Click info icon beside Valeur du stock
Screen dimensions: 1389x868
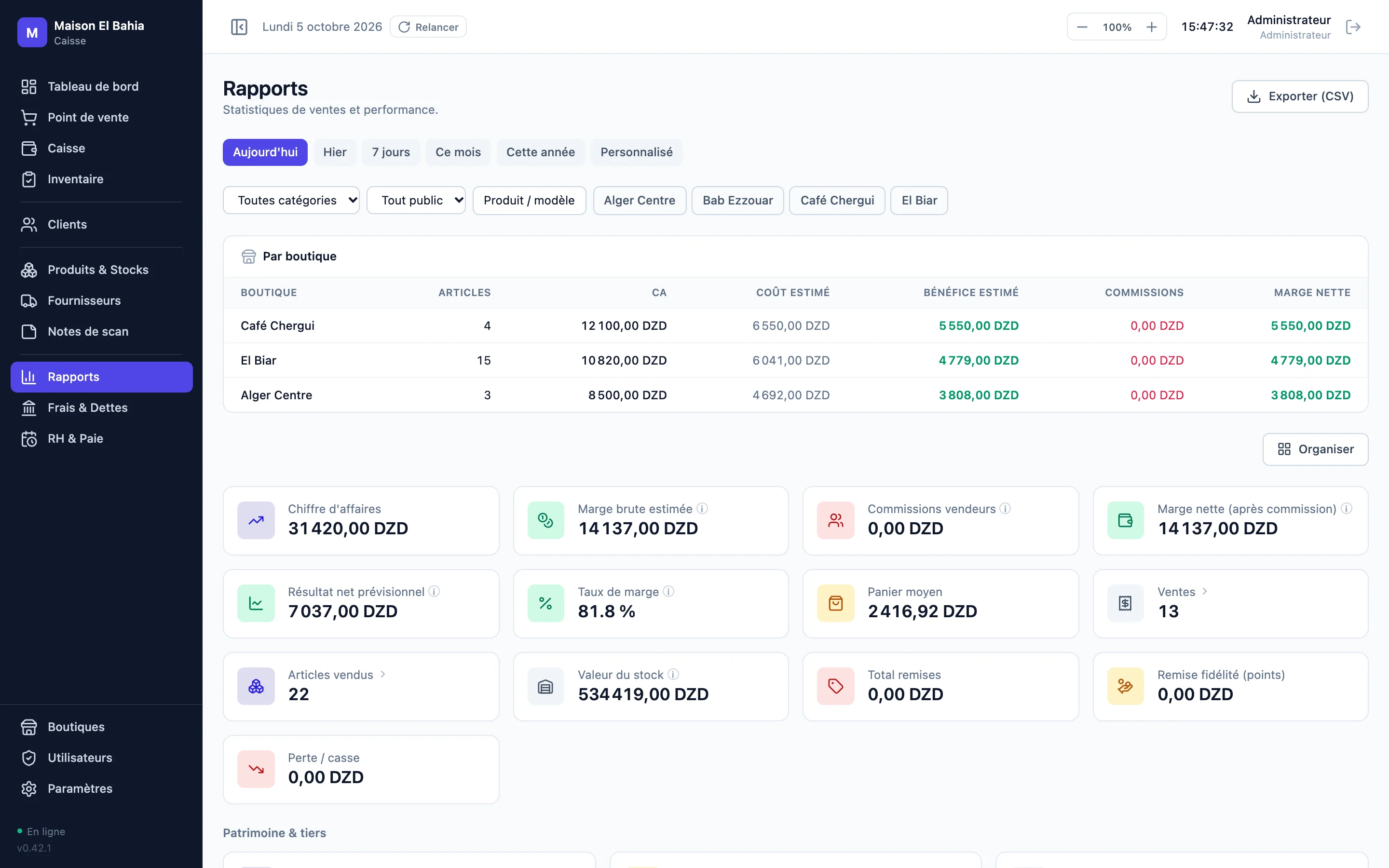click(673, 675)
